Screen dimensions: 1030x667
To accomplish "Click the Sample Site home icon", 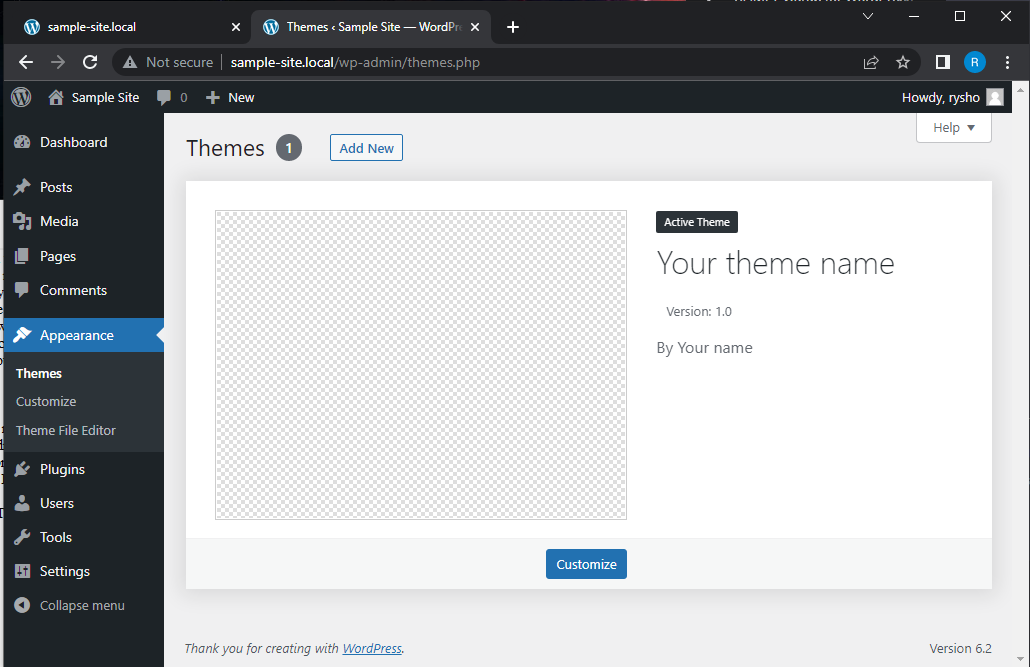I will coord(56,97).
